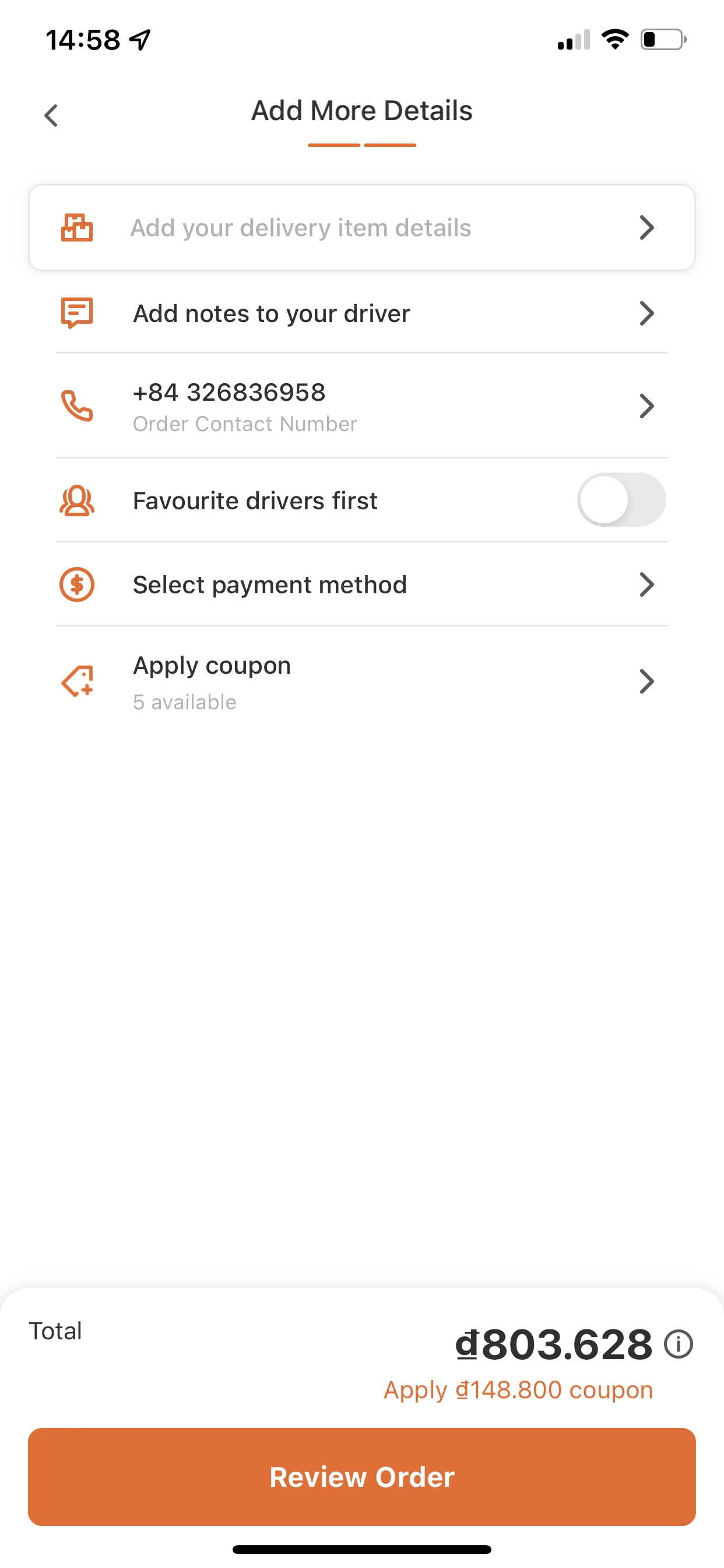Expand payment method selection chevron
This screenshot has width=724, height=1568.
pyautogui.click(x=646, y=584)
